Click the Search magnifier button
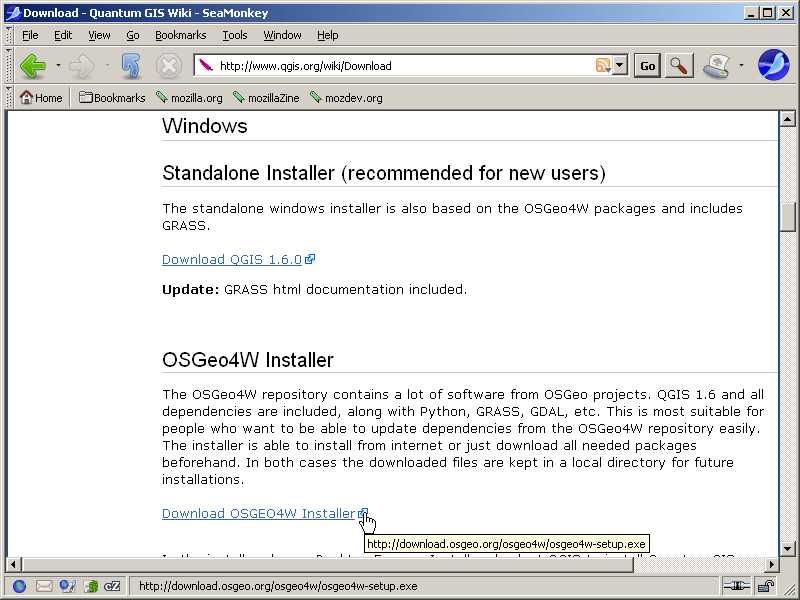800x600 pixels. pos(679,65)
